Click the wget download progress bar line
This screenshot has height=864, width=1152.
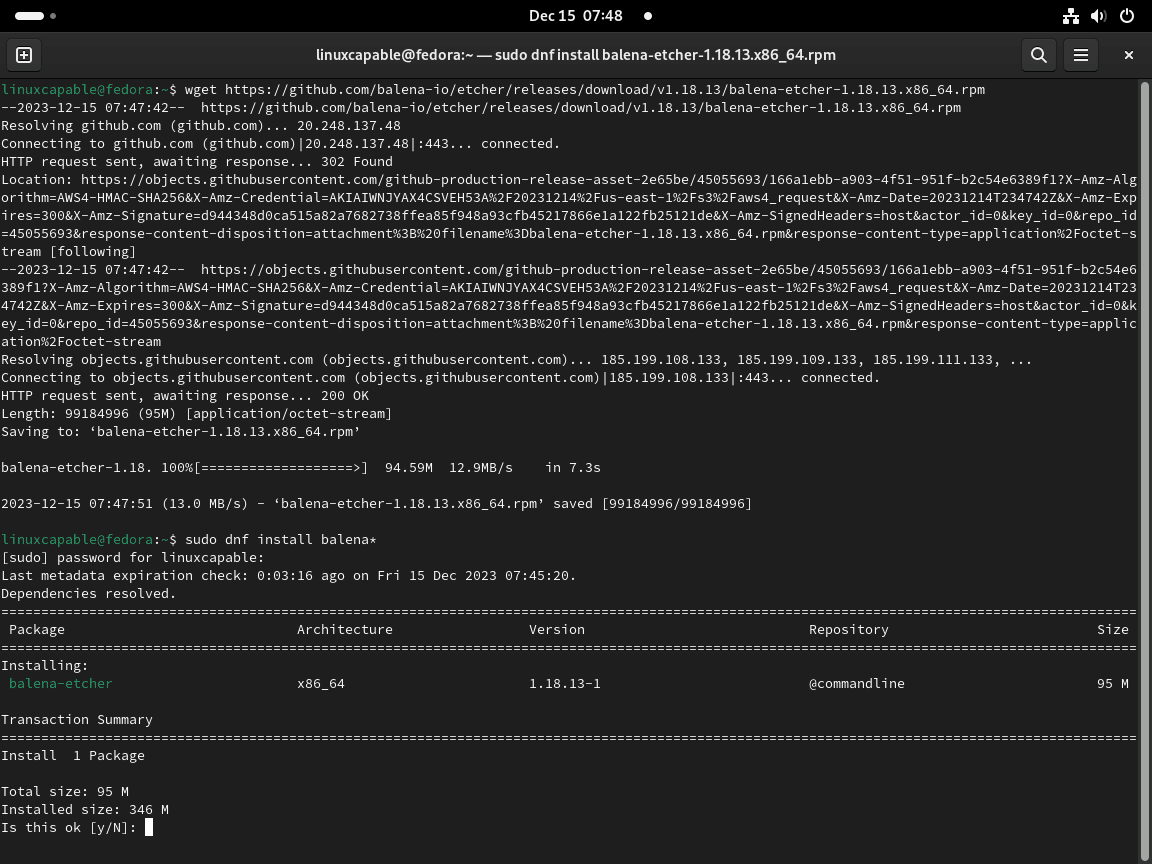click(300, 467)
